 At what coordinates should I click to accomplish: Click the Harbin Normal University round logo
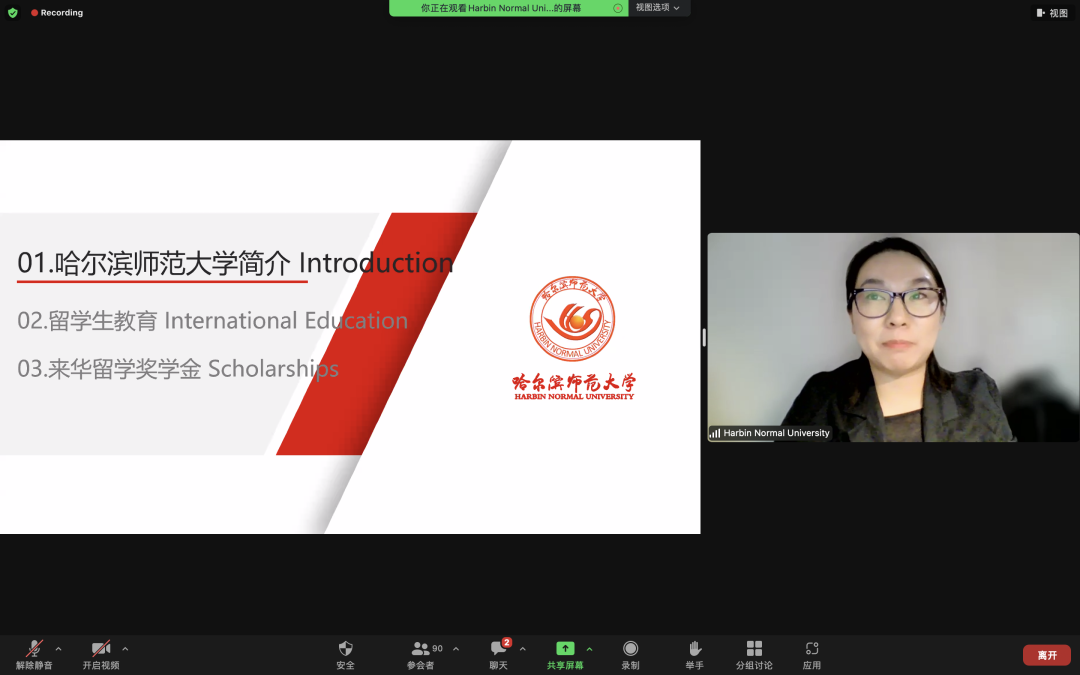click(x=572, y=319)
